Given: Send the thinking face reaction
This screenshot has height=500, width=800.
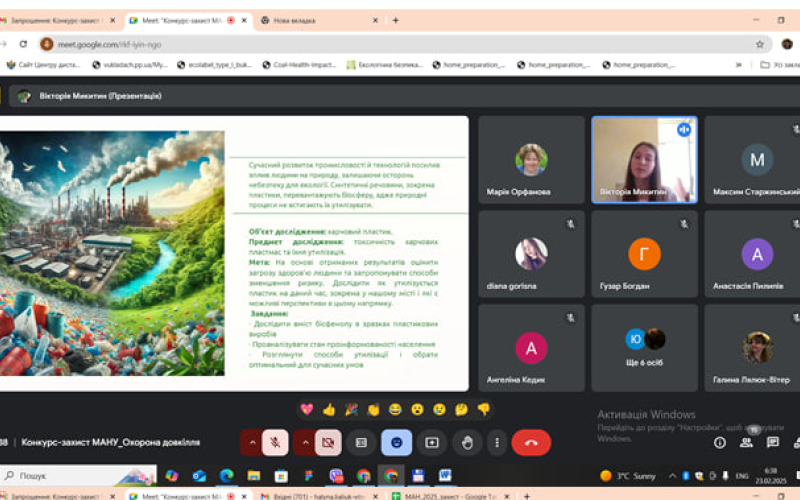Looking at the screenshot, I should pos(462,409).
